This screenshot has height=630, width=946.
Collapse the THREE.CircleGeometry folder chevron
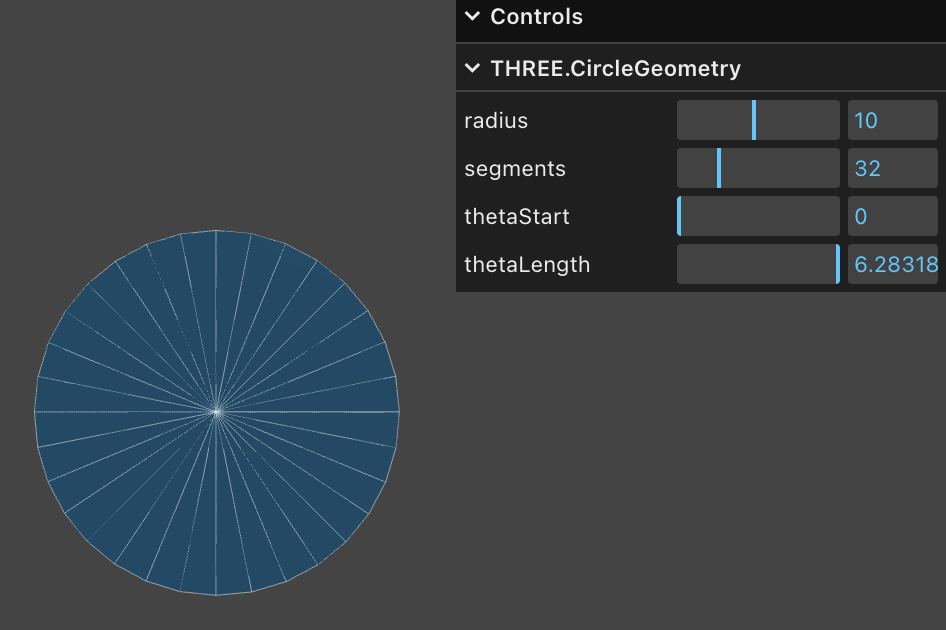tap(473, 69)
